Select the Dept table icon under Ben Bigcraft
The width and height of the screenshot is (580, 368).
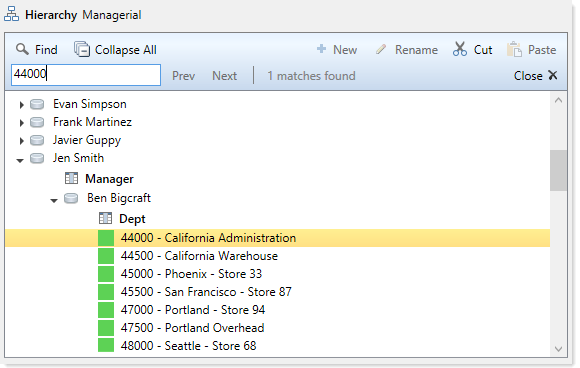[x=105, y=218]
